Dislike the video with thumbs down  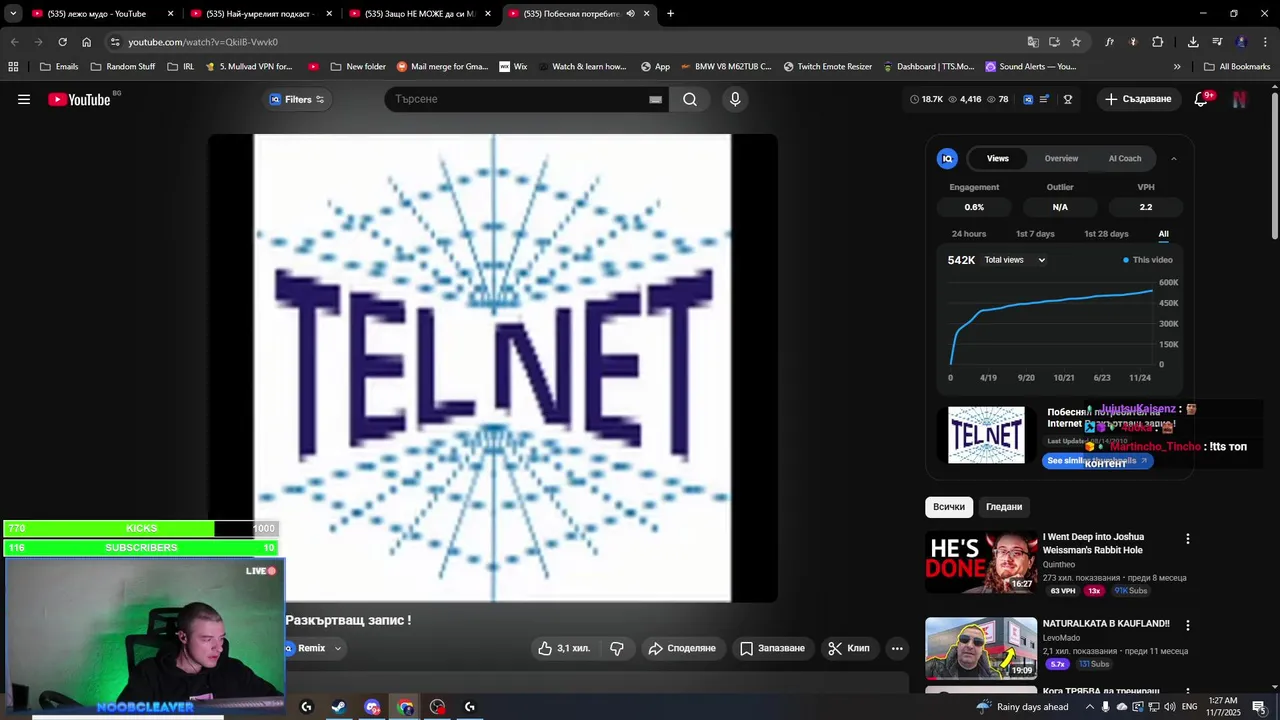pyautogui.click(x=617, y=648)
